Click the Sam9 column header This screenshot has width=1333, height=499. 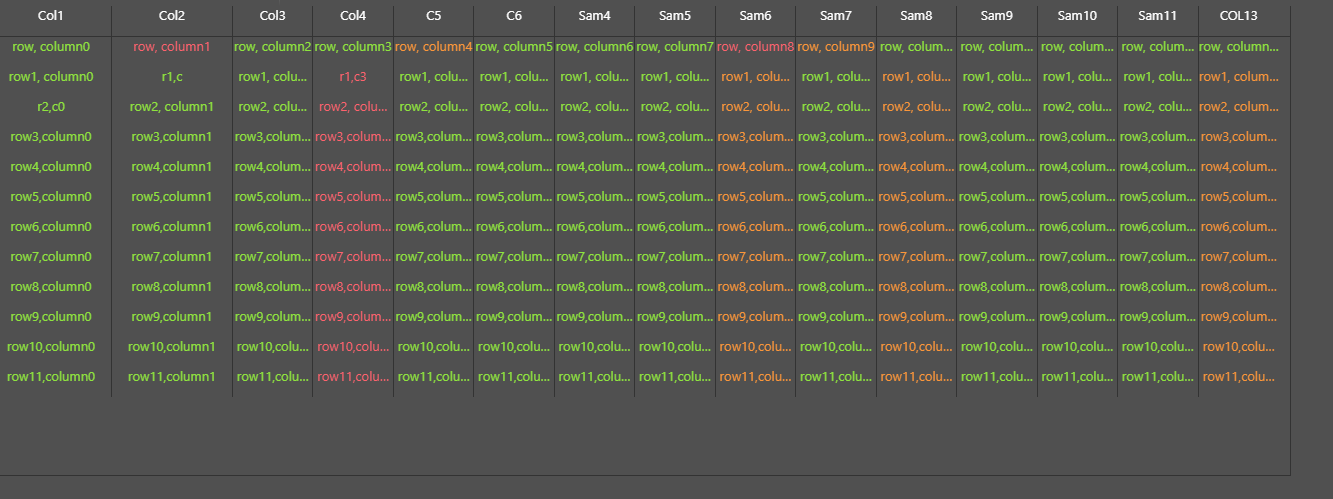click(x=997, y=16)
